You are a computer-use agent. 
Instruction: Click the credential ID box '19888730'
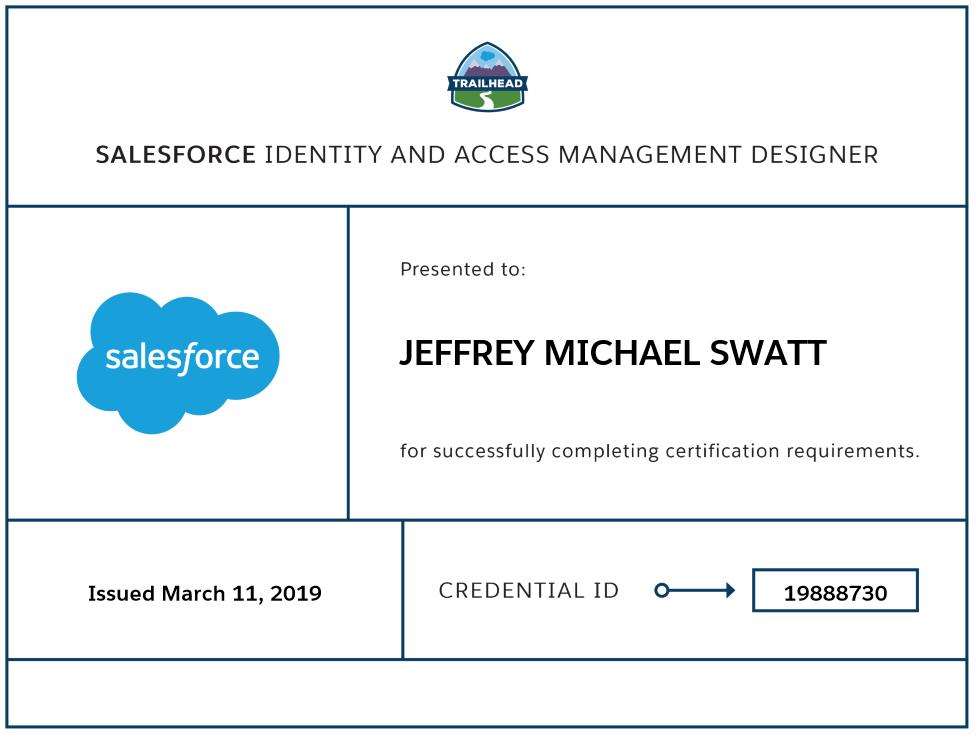[x=835, y=590]
